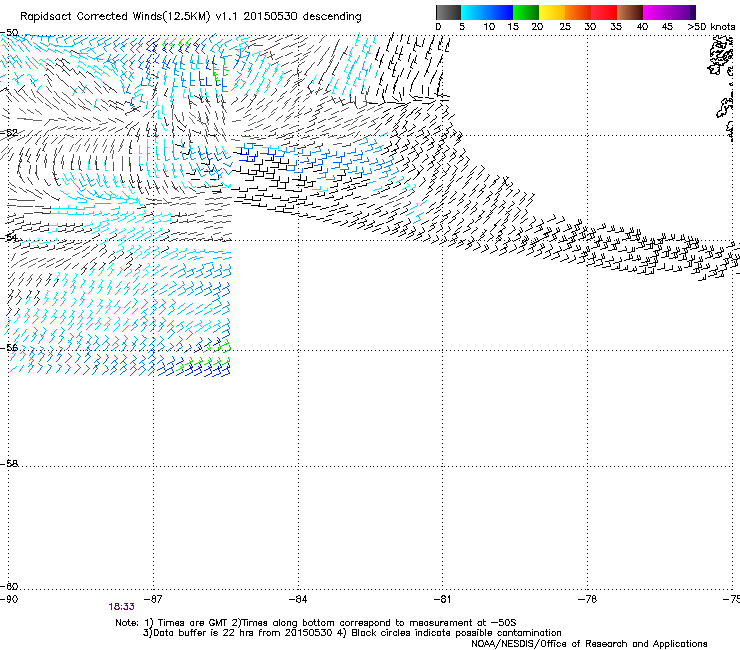
Task: Click the legend value '10'
Action: pyautogui.click(x=489, y=27)
